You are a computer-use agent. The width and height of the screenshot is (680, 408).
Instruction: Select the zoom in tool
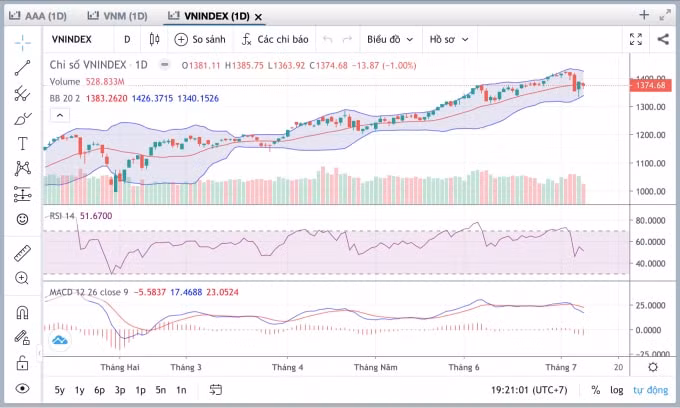pos(23,278)
